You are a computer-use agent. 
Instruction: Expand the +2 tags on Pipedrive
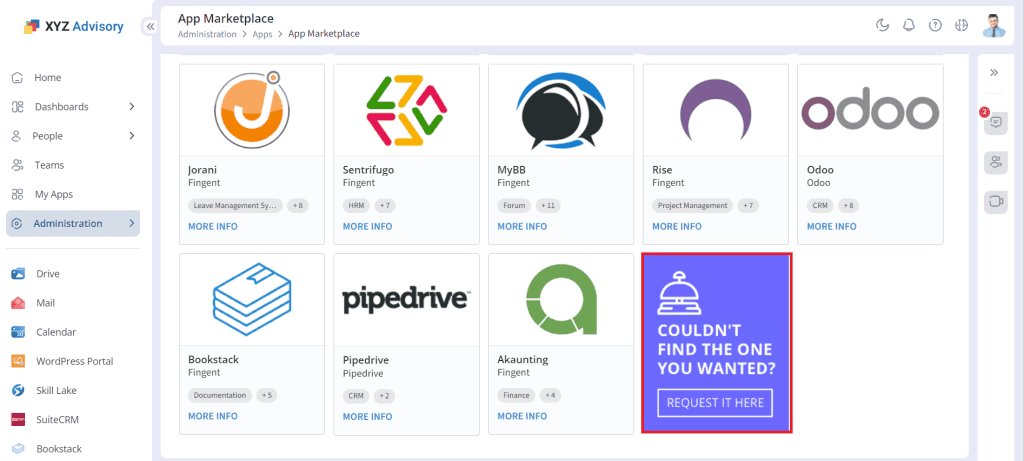385,396
